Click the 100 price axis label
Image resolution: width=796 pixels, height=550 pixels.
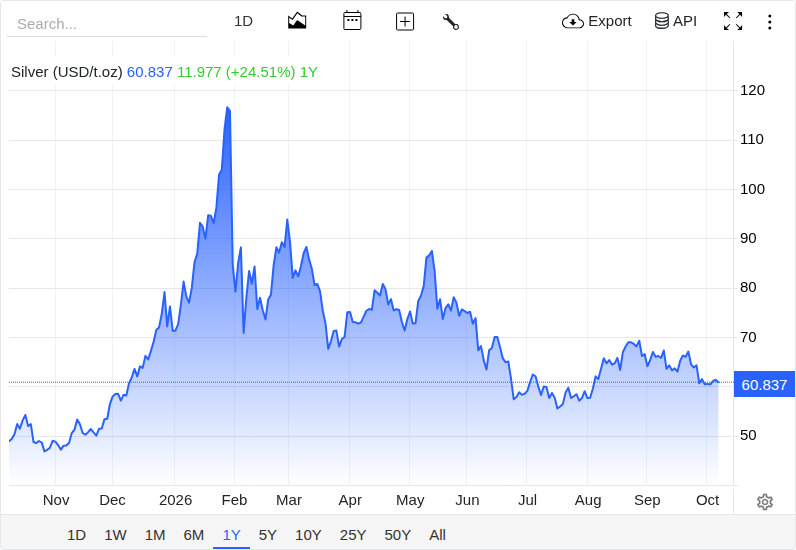(752, 189)
